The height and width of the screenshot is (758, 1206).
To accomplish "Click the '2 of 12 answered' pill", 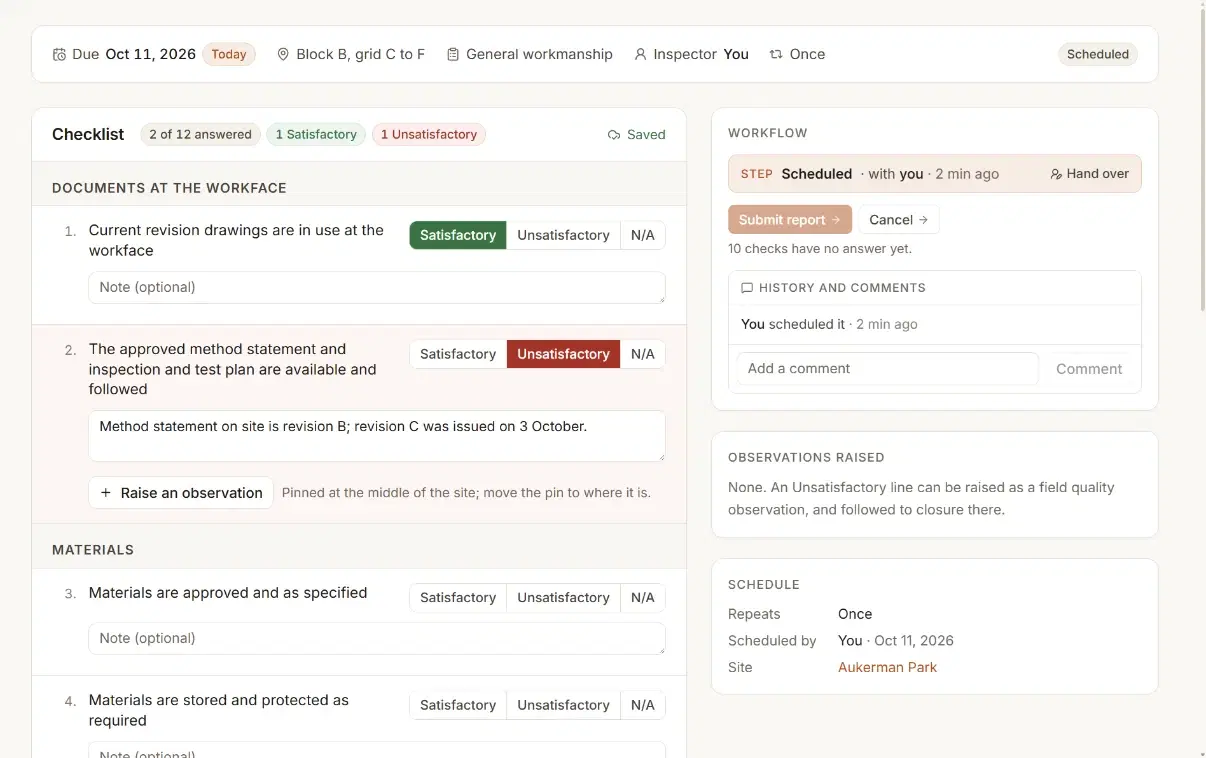I will (200, 134).
